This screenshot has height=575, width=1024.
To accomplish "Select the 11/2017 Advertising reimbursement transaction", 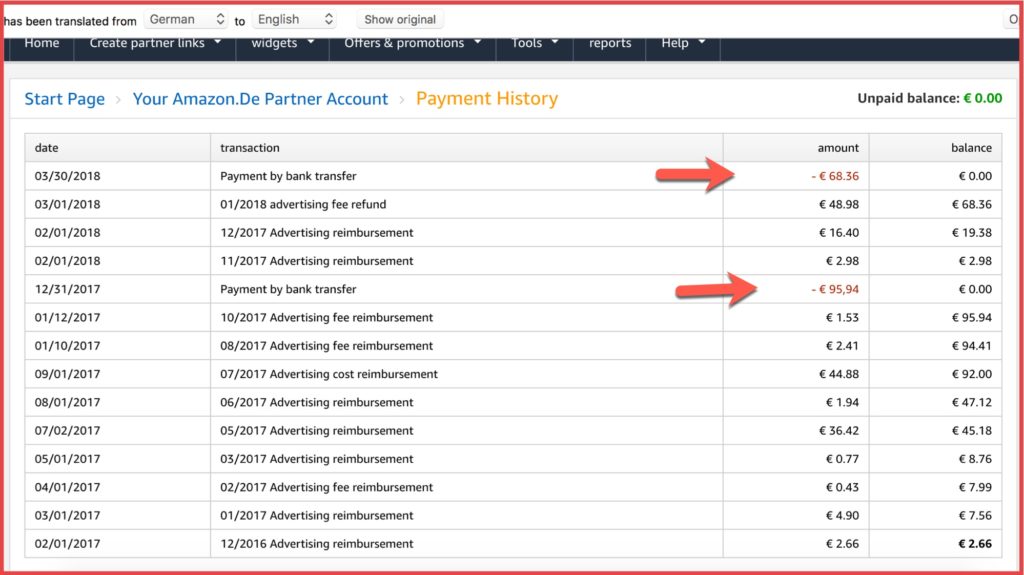I will click(466, 261).
